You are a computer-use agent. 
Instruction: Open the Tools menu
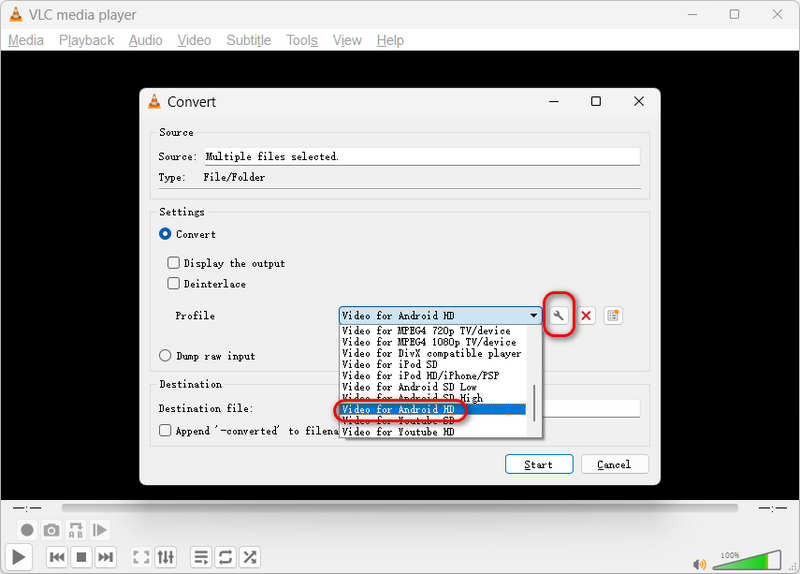tap(302, 40)
